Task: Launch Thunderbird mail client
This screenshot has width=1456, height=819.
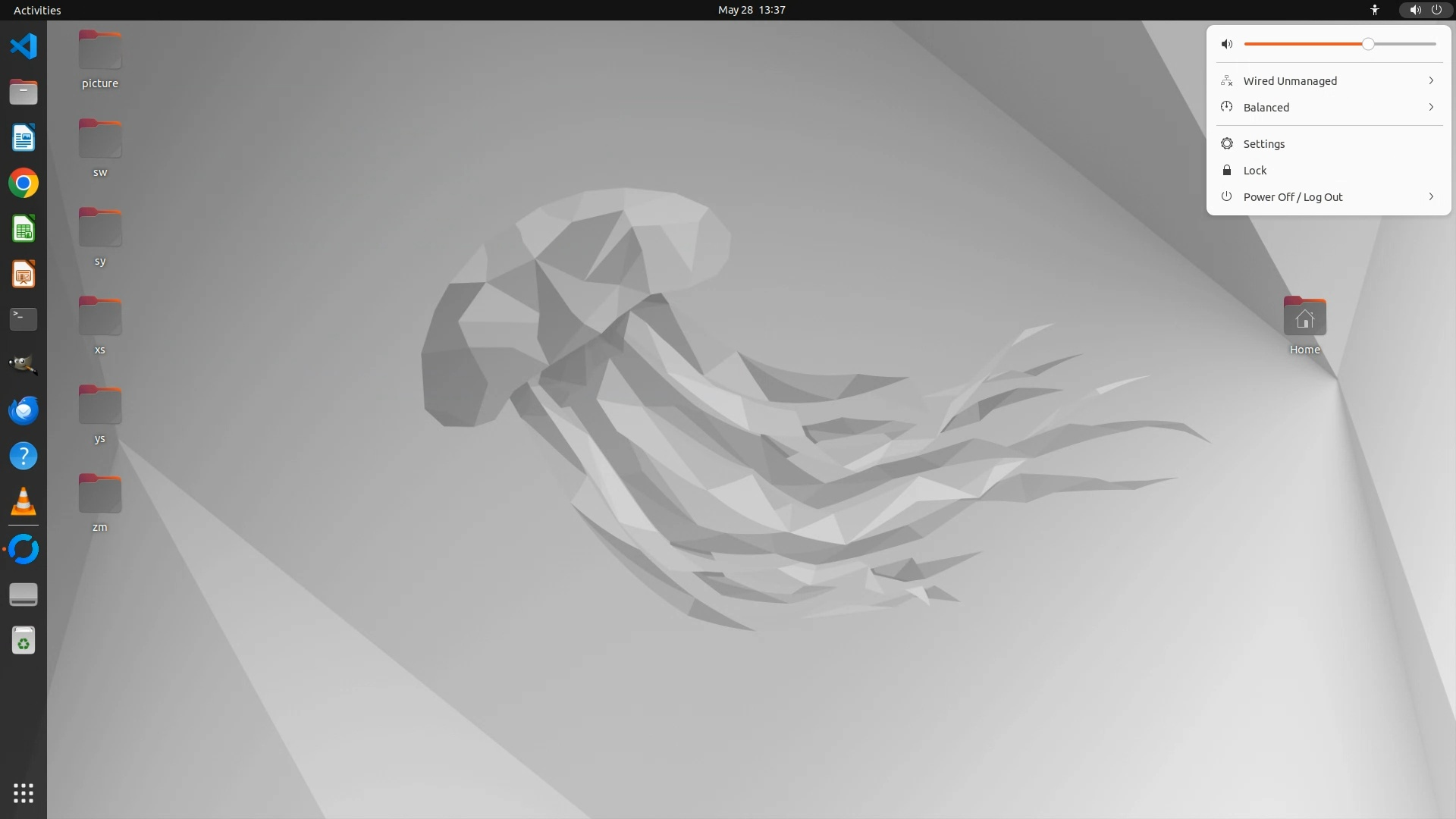Action: tap(24, 410)
